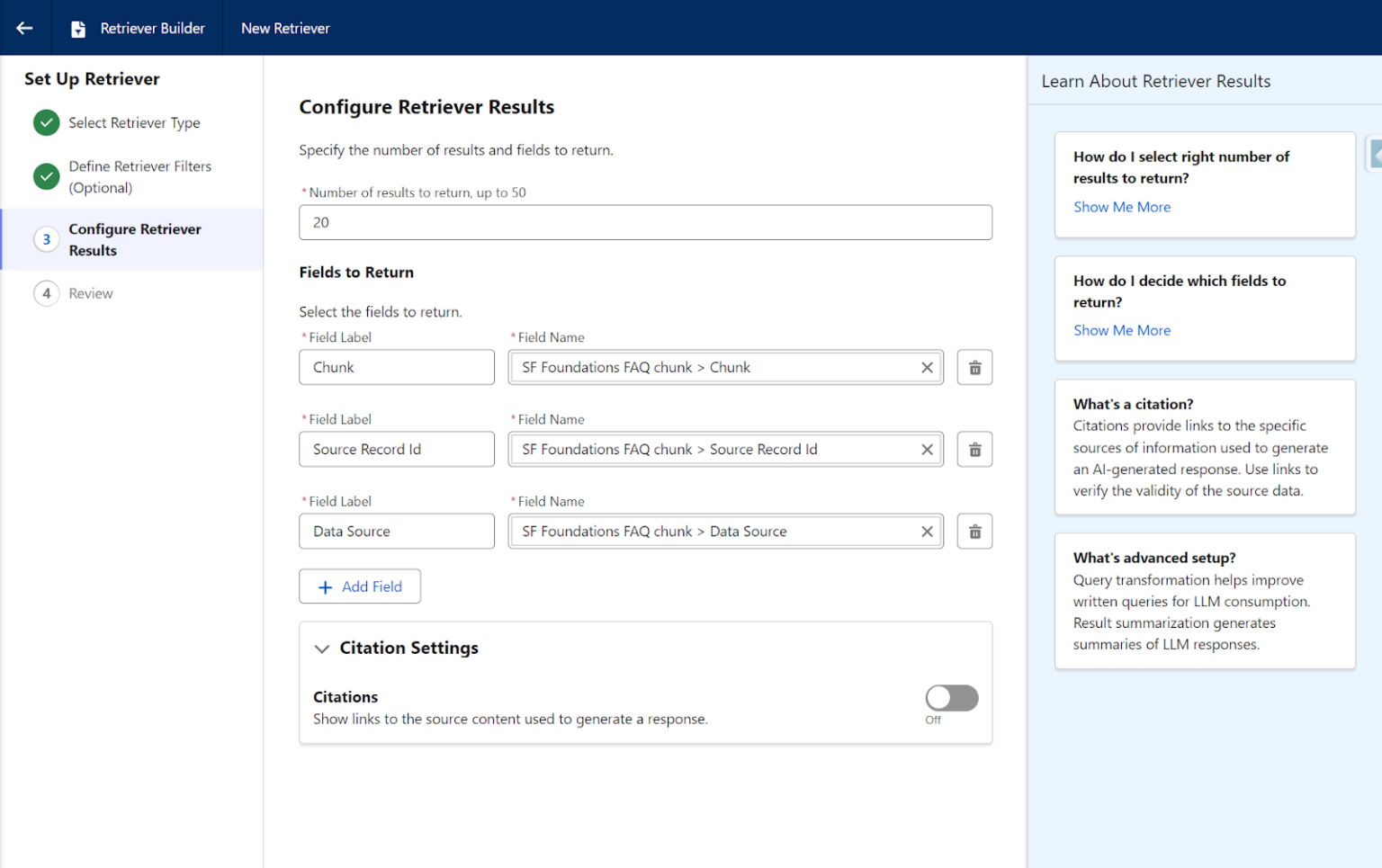Delete the Source Record Id field row
The height and width of the screenshot is (868, 1382).
pos(974,449)
